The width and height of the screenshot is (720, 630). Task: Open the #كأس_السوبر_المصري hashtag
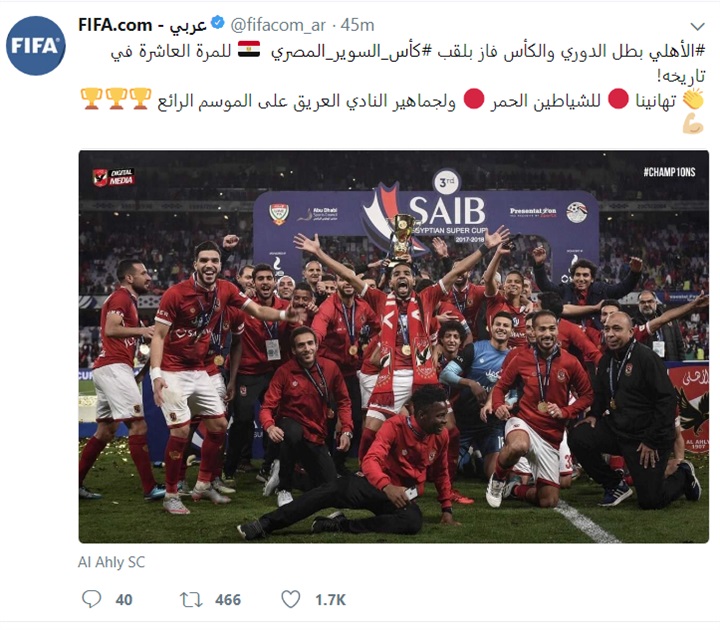pyautogui.click(x=351, y=51)
